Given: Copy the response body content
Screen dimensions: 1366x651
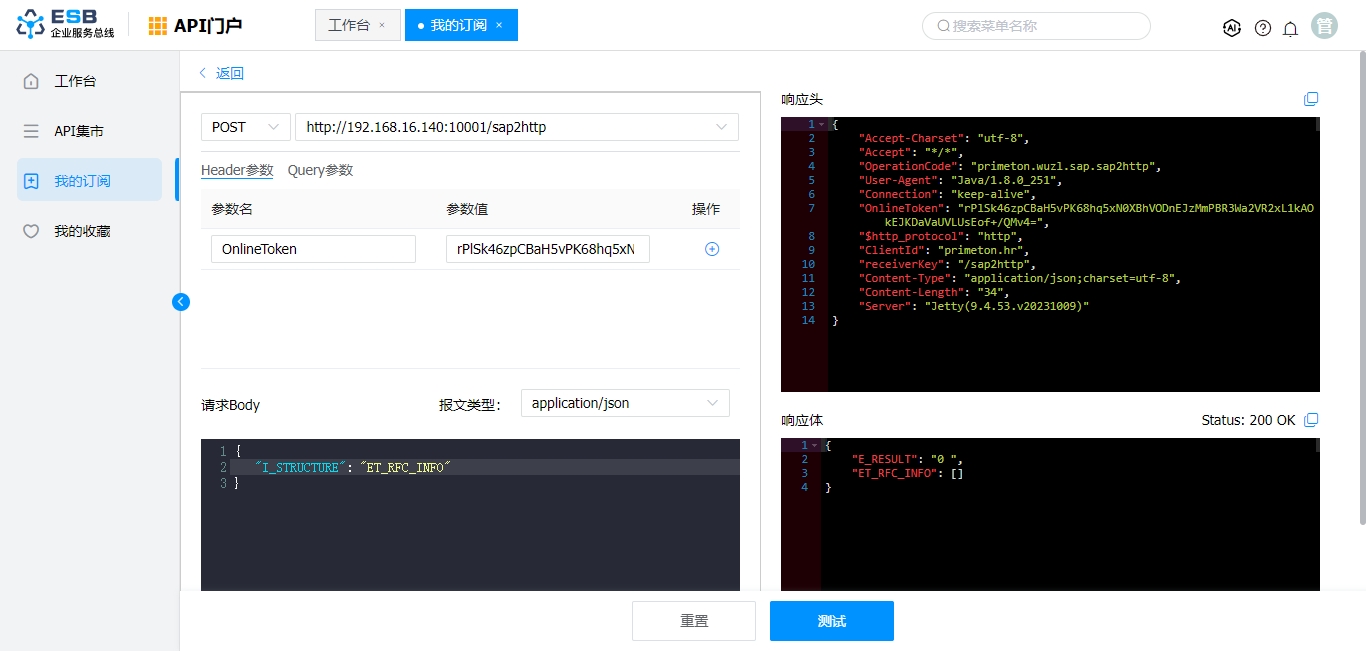Looking at the screenshot, I should coord(1312,420).
